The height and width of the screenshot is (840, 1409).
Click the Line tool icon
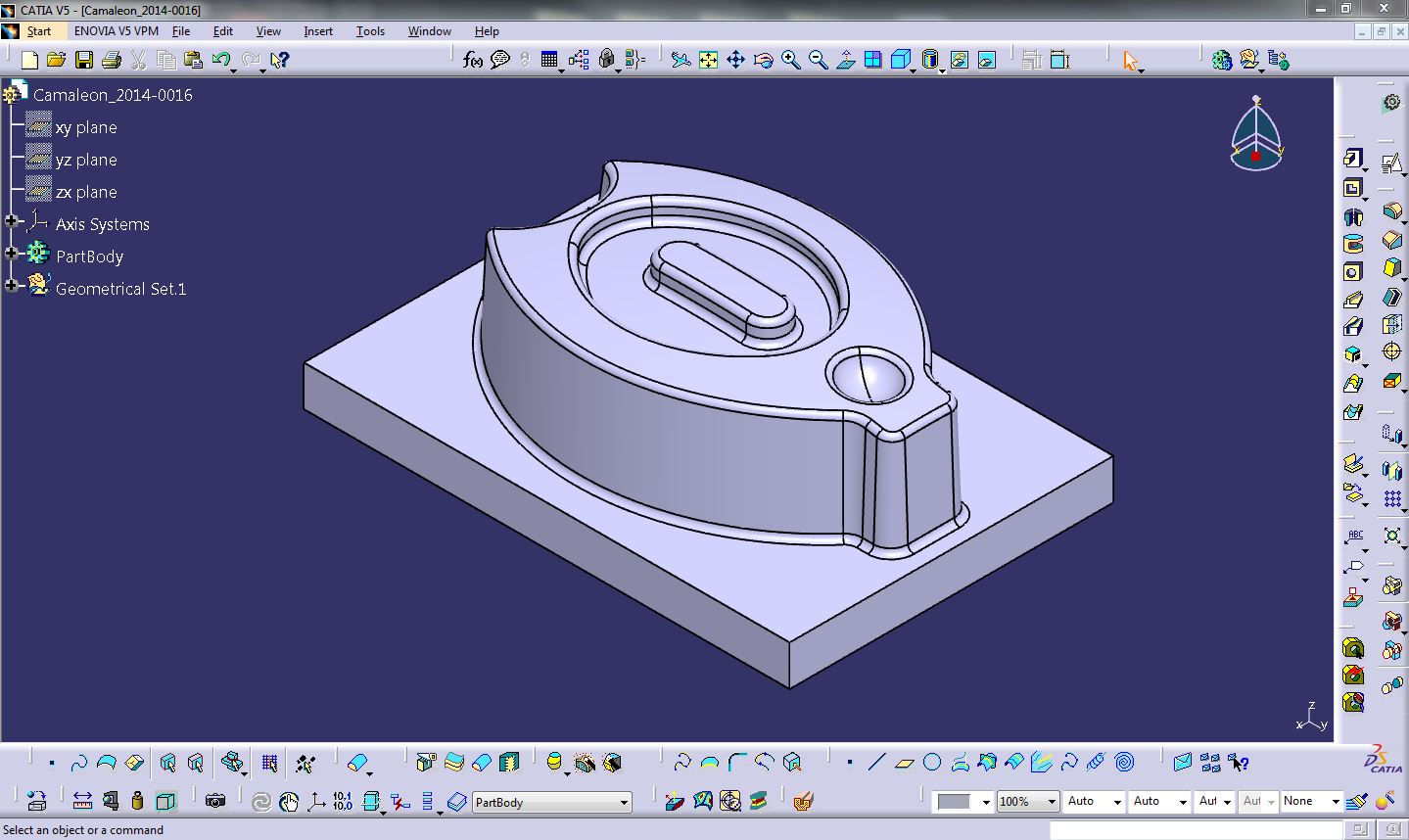pos(877,762)
